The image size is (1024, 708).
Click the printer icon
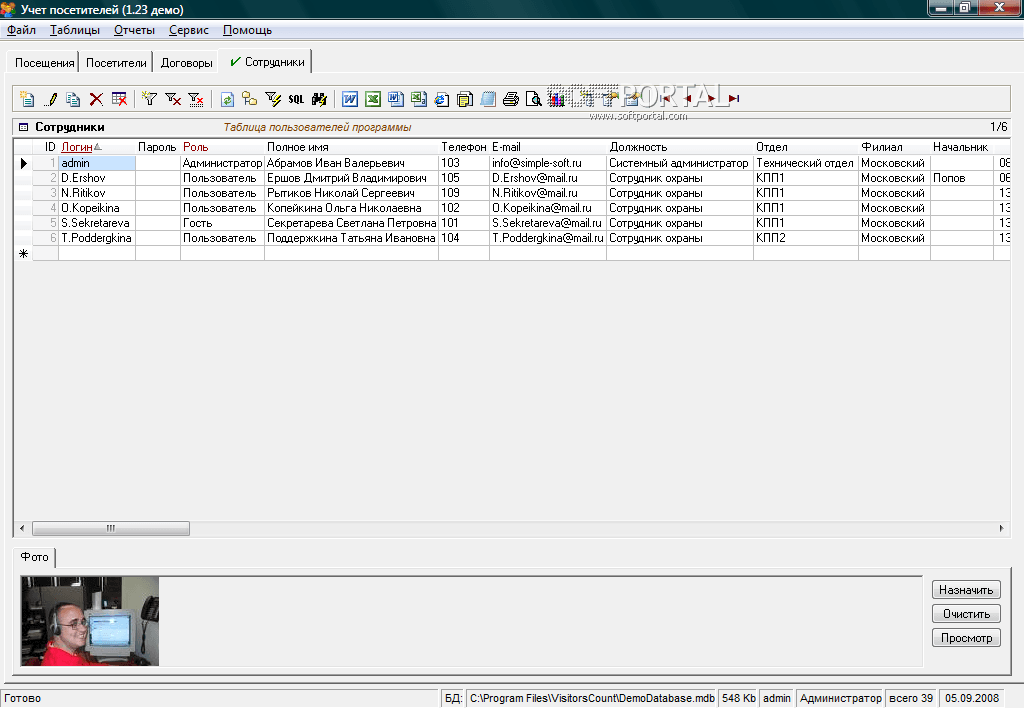[511, 99]
